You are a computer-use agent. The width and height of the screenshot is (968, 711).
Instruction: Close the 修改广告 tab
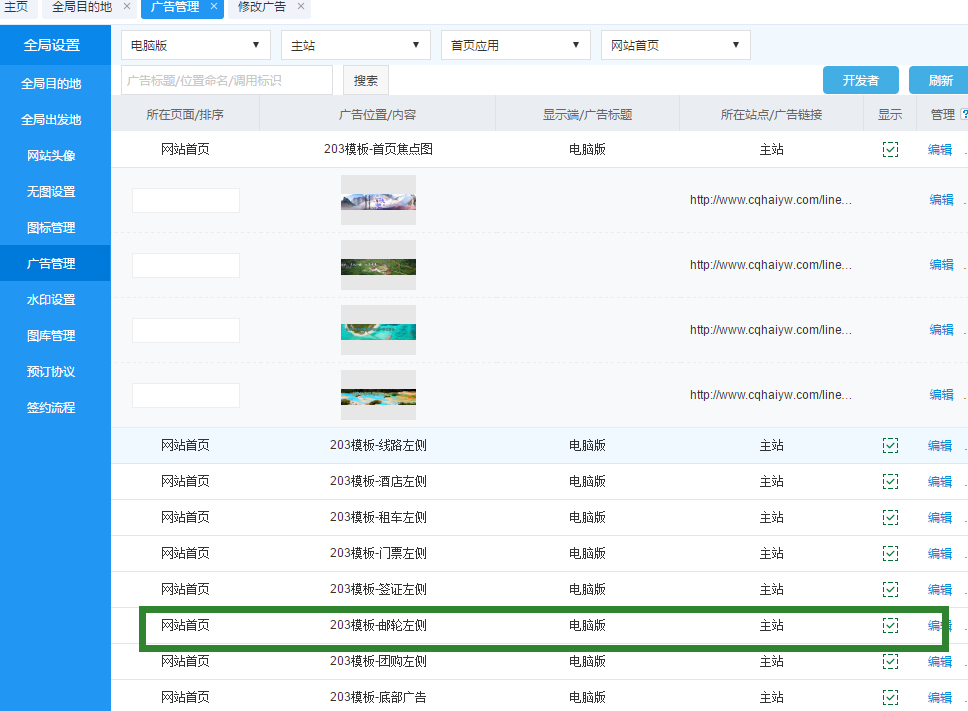(301, 7)
